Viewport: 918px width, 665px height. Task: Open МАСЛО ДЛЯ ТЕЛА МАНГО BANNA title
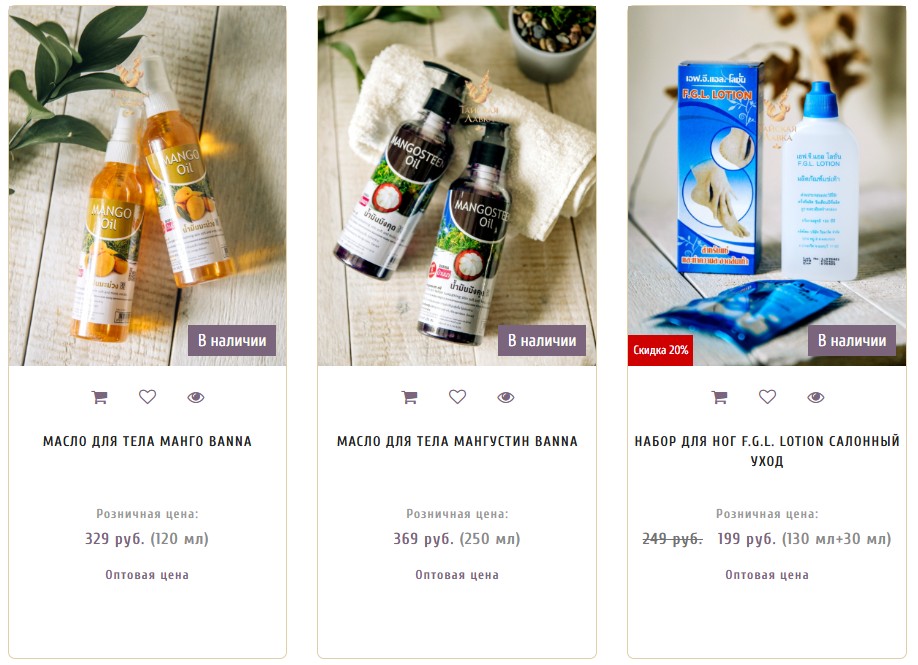(x=148, y=441)
